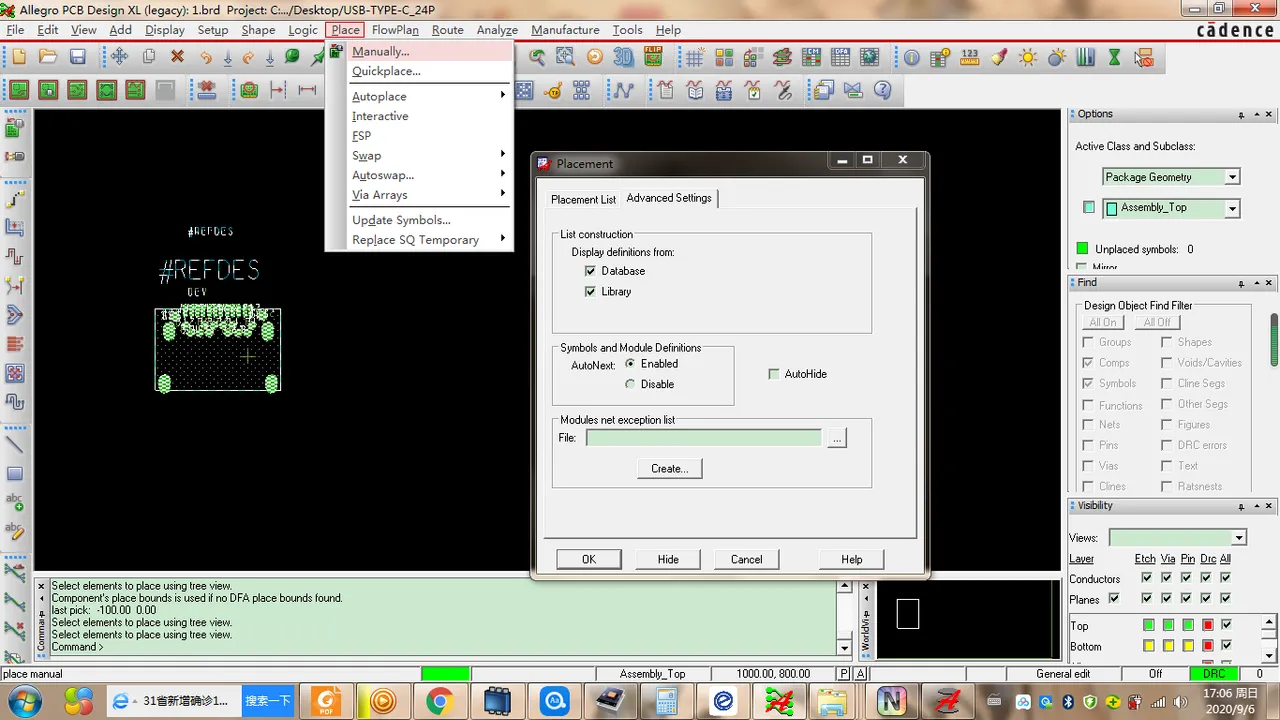Select AutoNext Disable radio button
1280x720 pixels.
click(x=630, y=384)
